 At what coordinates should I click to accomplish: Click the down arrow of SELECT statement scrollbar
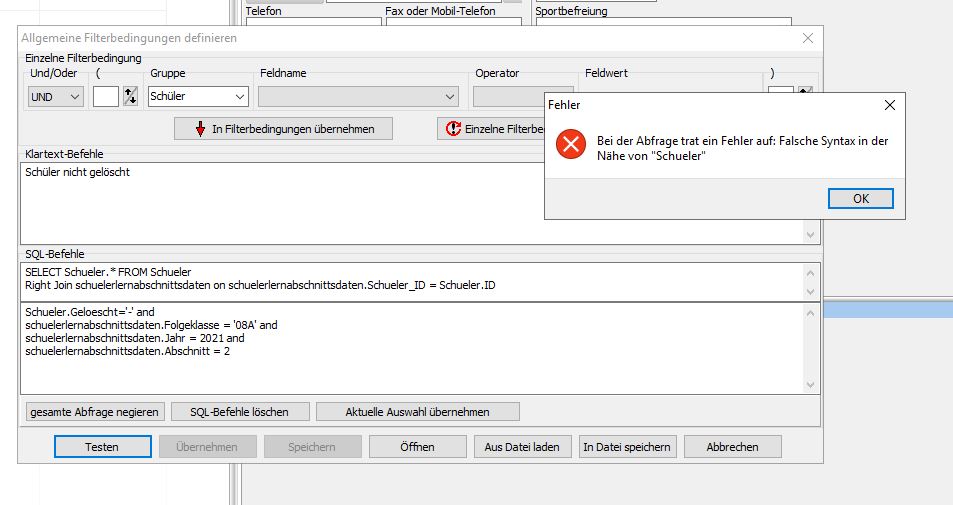pyautogui.click(x=810, y=292)
